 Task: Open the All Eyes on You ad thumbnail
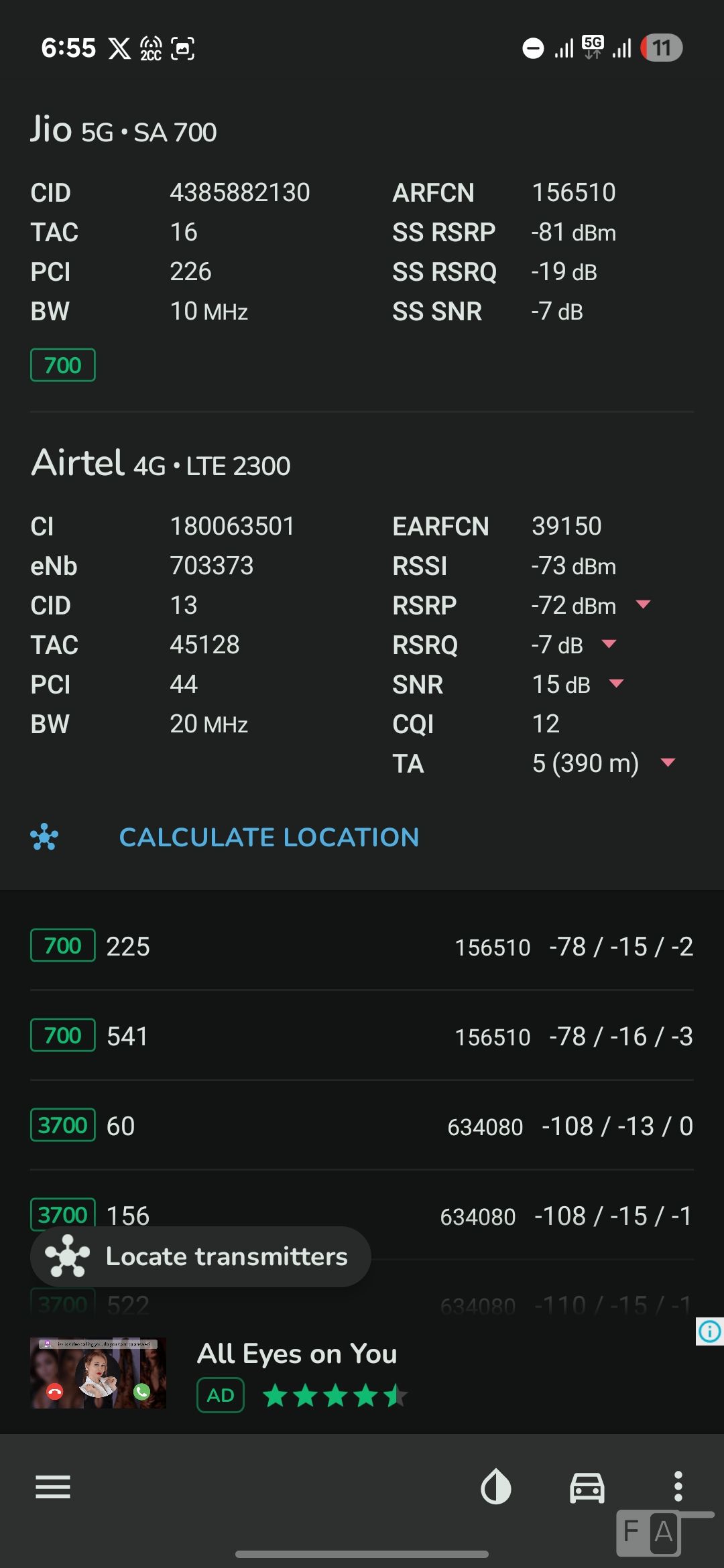[98, 1373]
